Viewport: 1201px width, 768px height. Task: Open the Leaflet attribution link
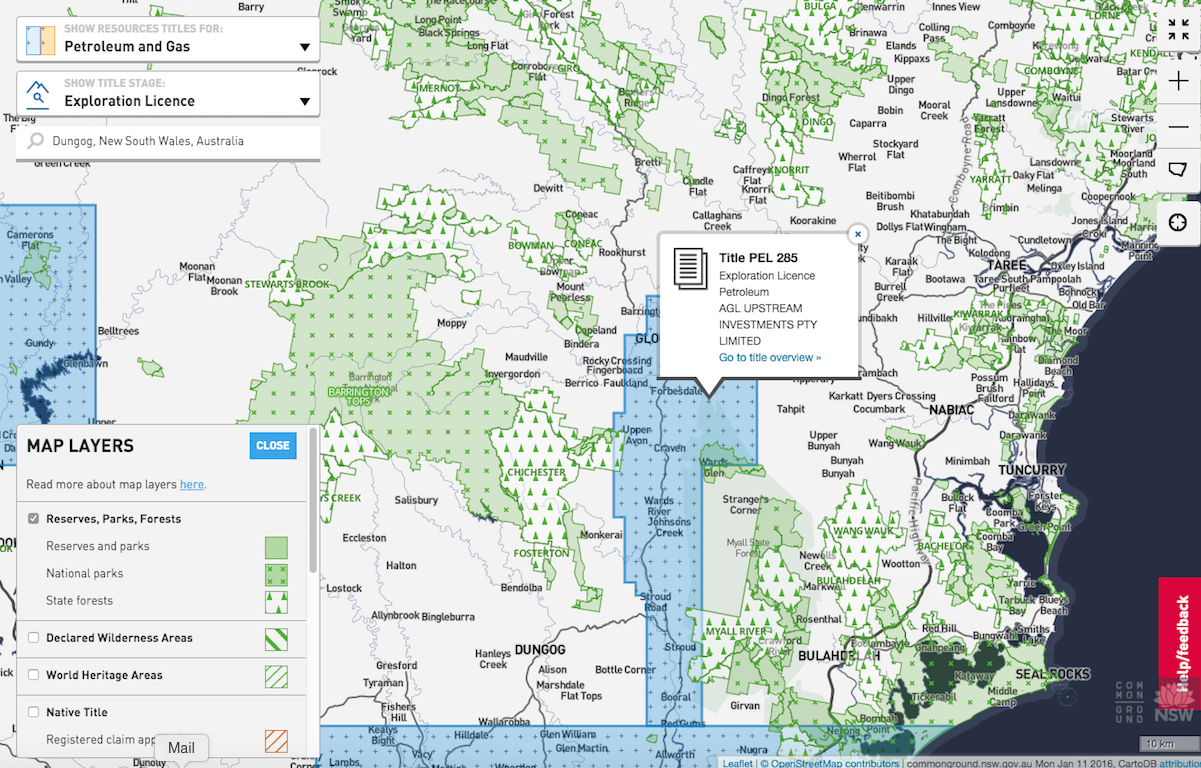[738, 763]
